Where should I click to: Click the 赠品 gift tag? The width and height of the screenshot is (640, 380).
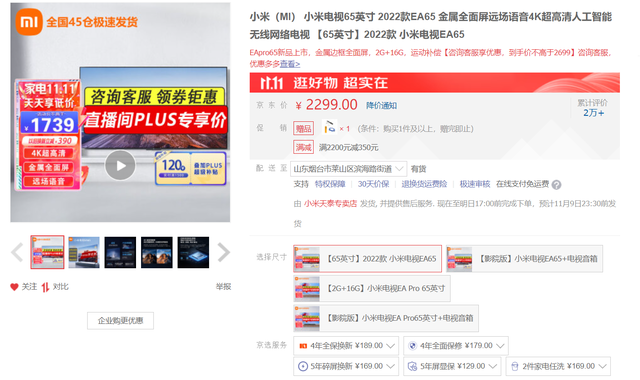coord(303,129)
